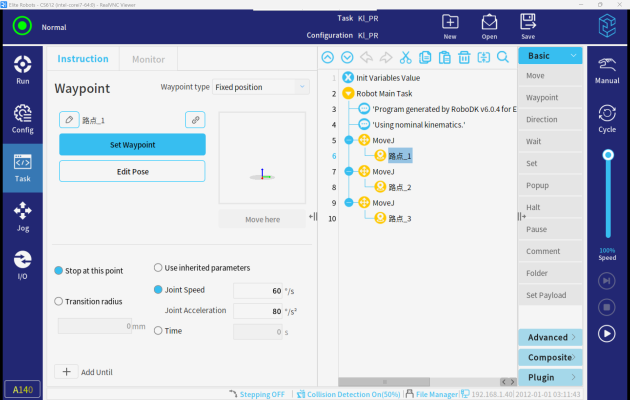Open the Task page in sidebar
Image resolution: width=630 pixels, height=400 pixels.
click(x=22, y=168)
